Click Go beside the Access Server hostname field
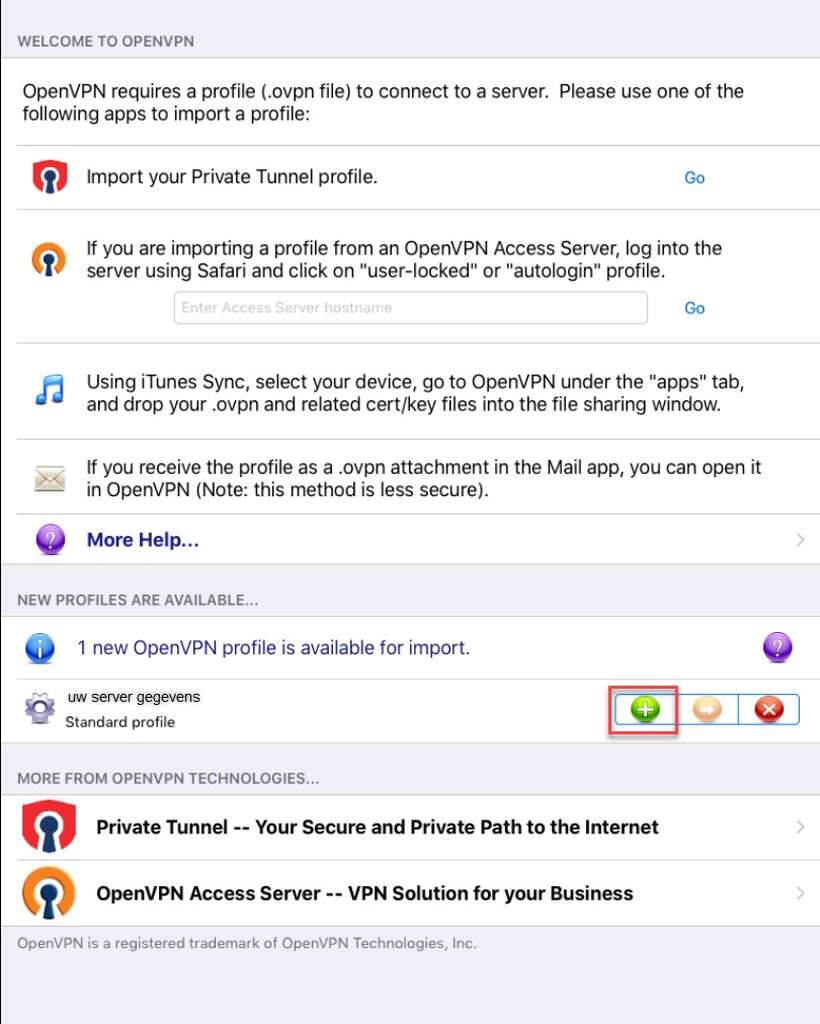 tap(694, 308)
